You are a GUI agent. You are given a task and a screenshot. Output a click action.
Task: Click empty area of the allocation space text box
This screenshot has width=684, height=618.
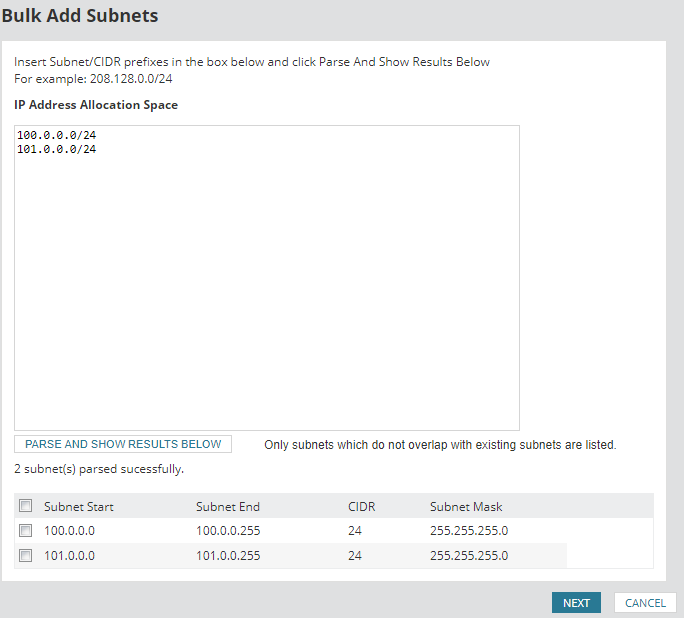tap(266, 300)
